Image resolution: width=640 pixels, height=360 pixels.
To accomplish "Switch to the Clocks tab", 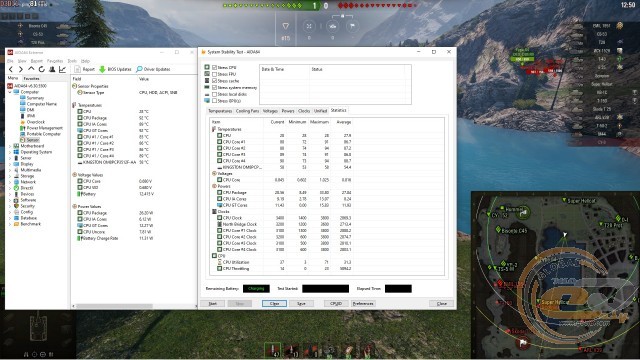I will pyautogui.click(x=304, y=111).
